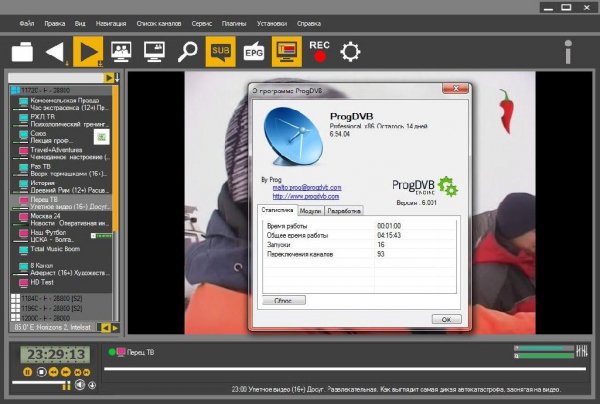Switch to the Разработка tab
This screenshot has height=404, width=600.
click(344, 211)
